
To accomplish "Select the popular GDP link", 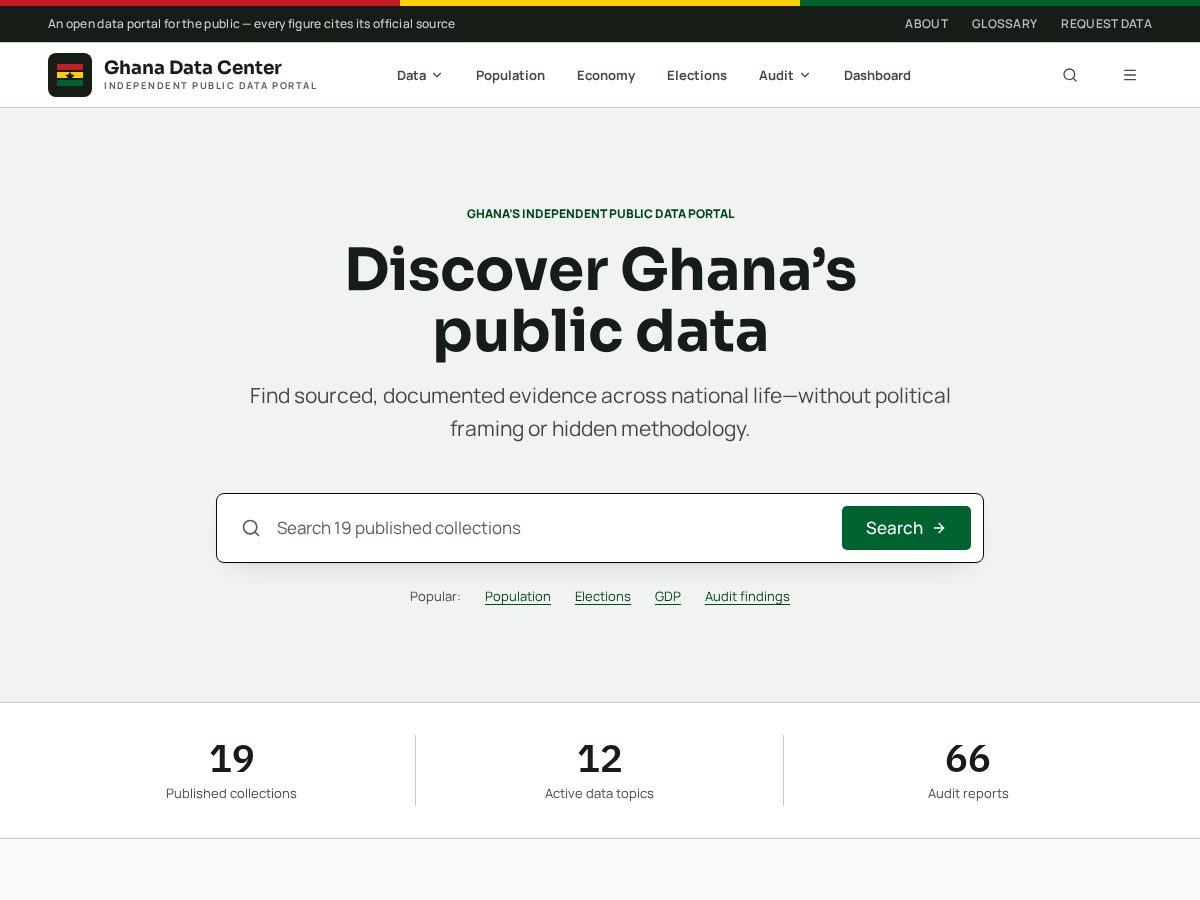I will (x=668, y=596).
